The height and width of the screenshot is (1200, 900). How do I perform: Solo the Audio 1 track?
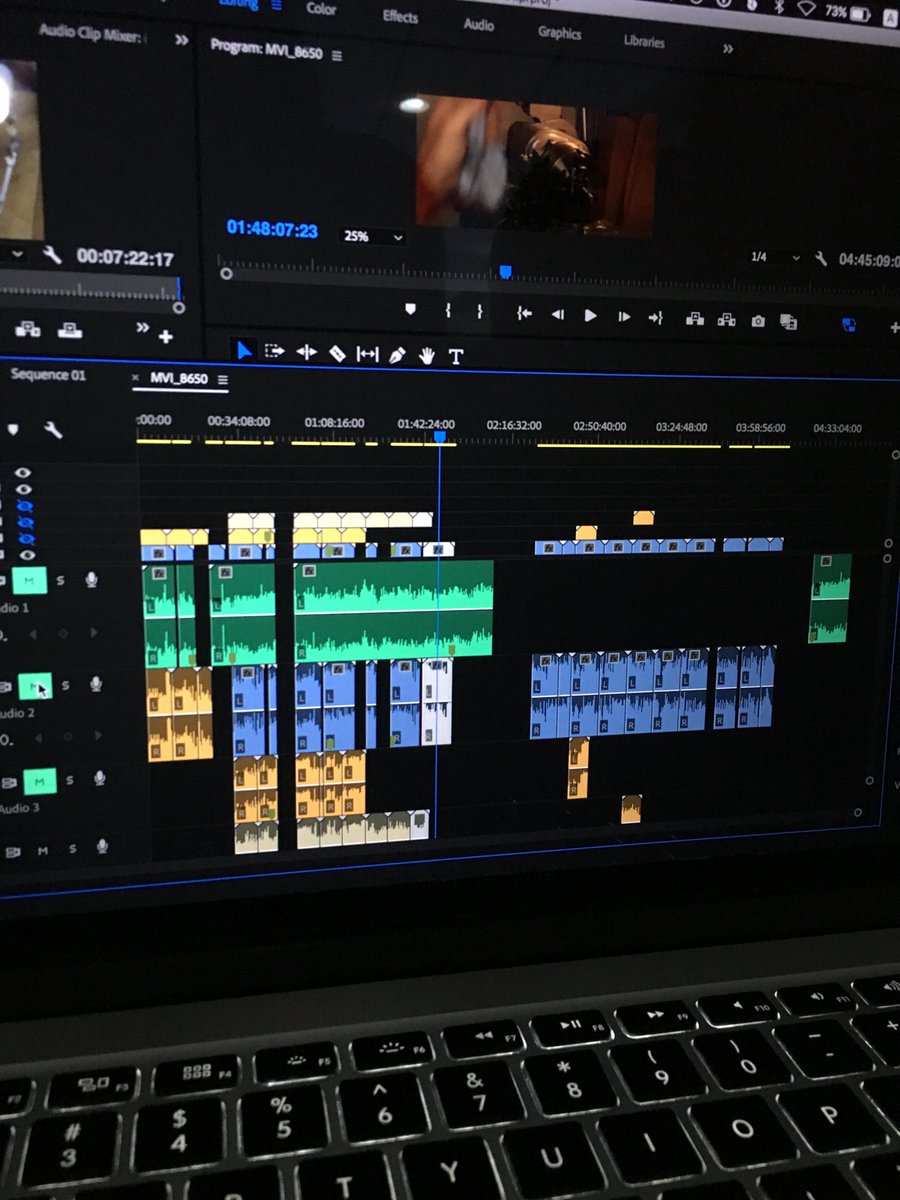tap(62, 580)
